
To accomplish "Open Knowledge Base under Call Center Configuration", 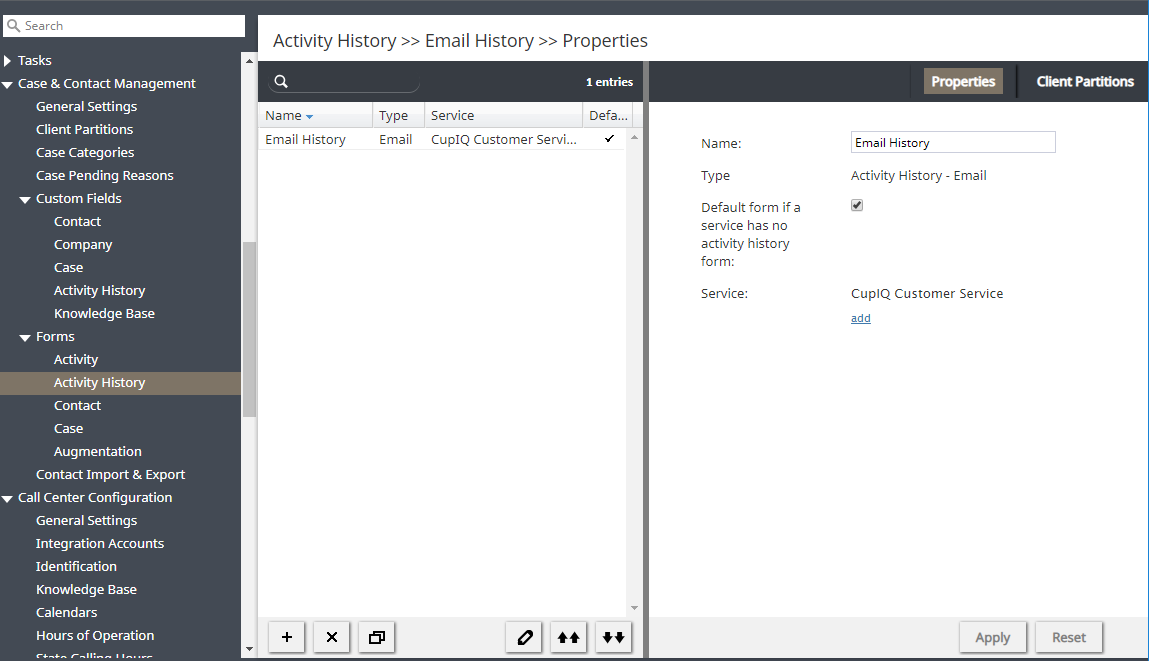I will [86, 589].
